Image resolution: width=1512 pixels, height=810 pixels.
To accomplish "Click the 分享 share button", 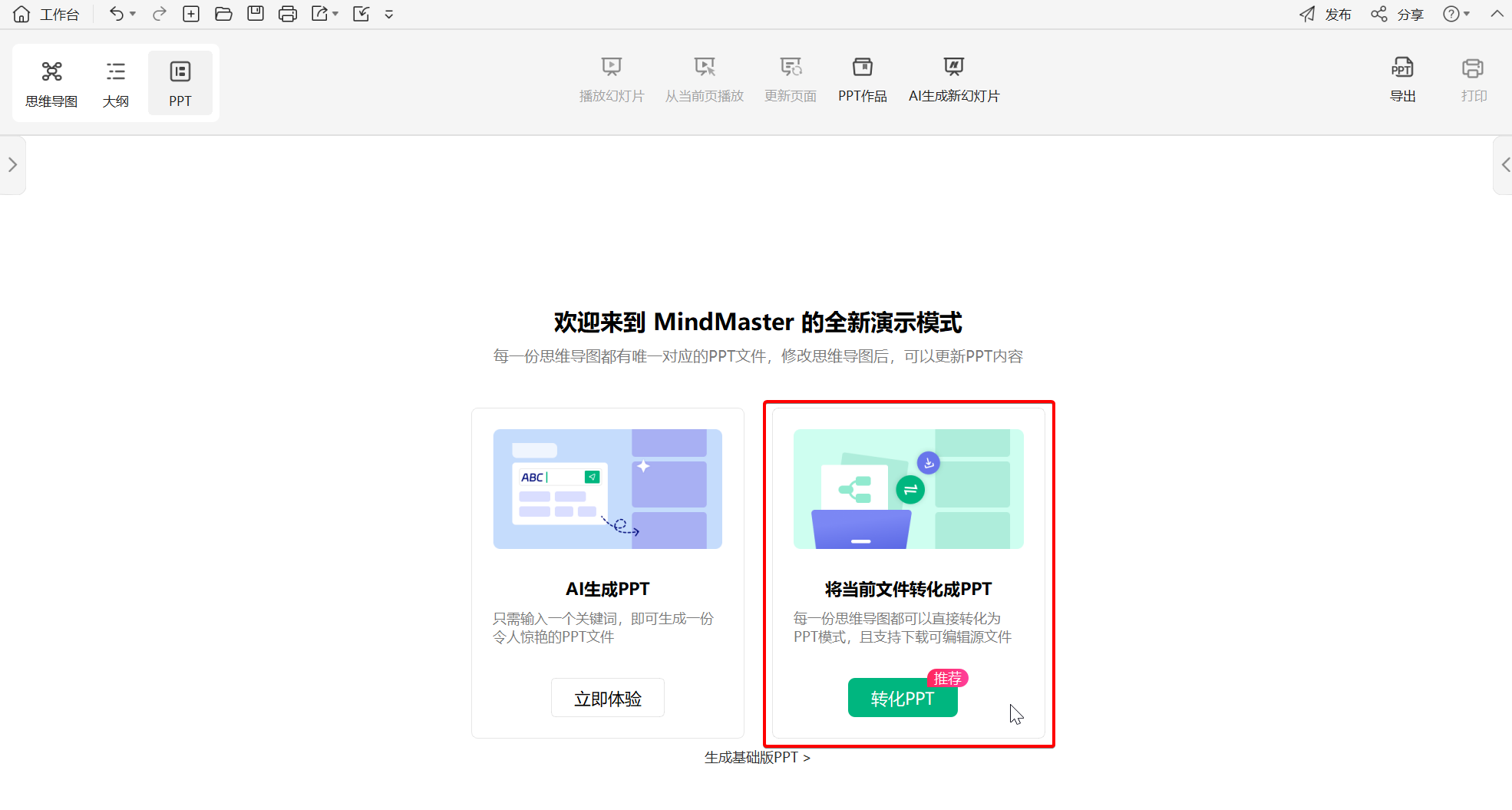I will [x=1398, y=15].
